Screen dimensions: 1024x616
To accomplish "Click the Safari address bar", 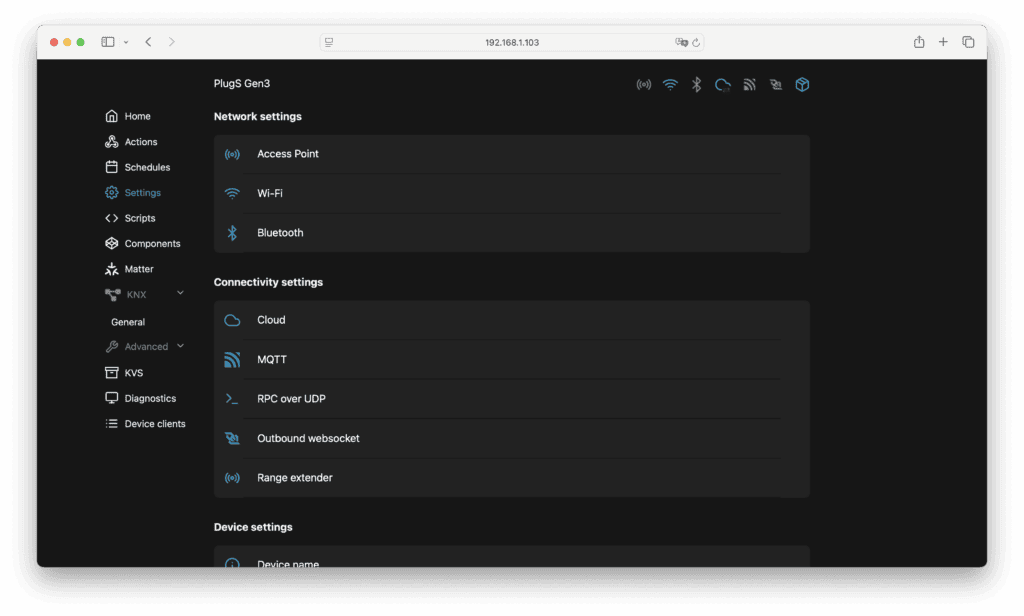I will [511, 42].
